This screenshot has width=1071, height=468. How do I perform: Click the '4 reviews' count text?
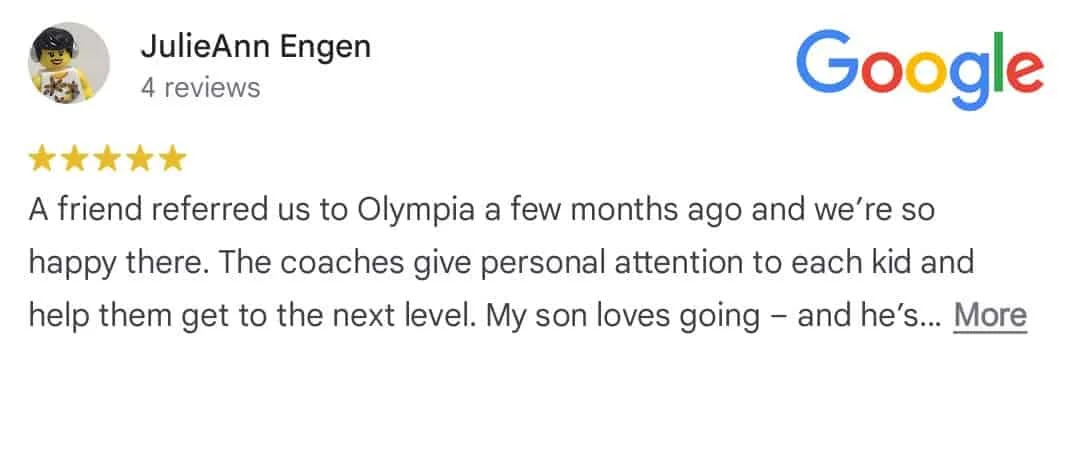(x=200, y=88)
